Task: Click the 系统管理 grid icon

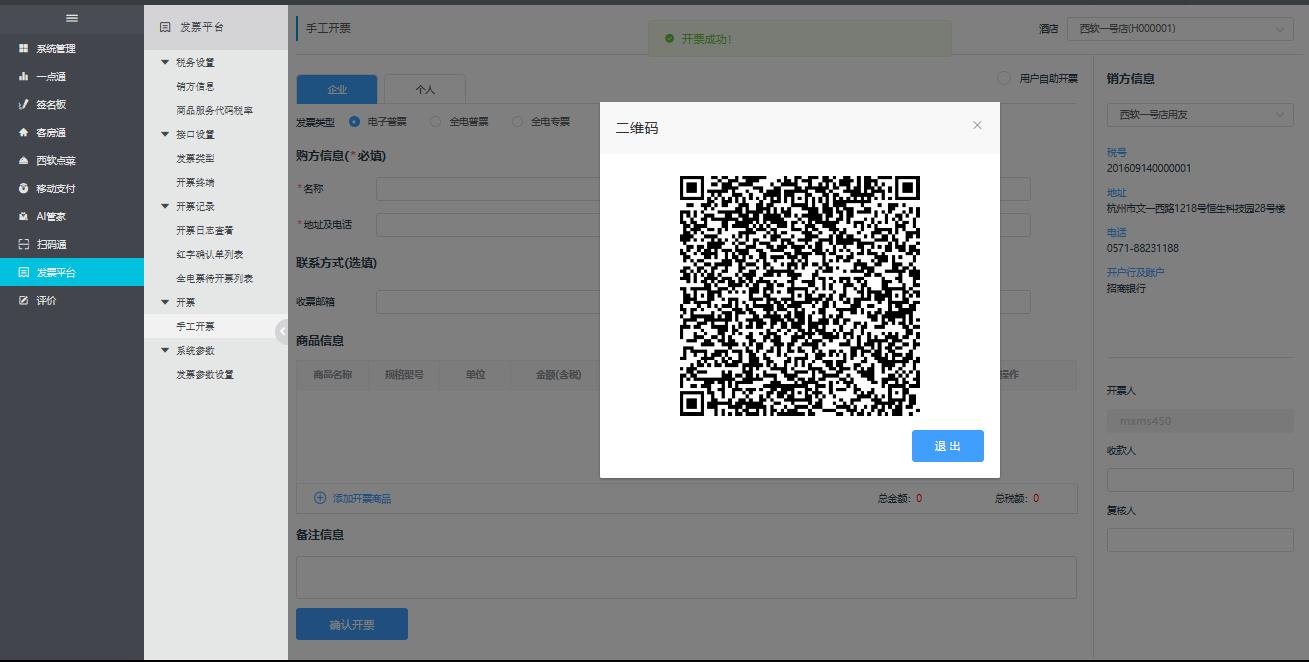Action: (x=24, y=48)
